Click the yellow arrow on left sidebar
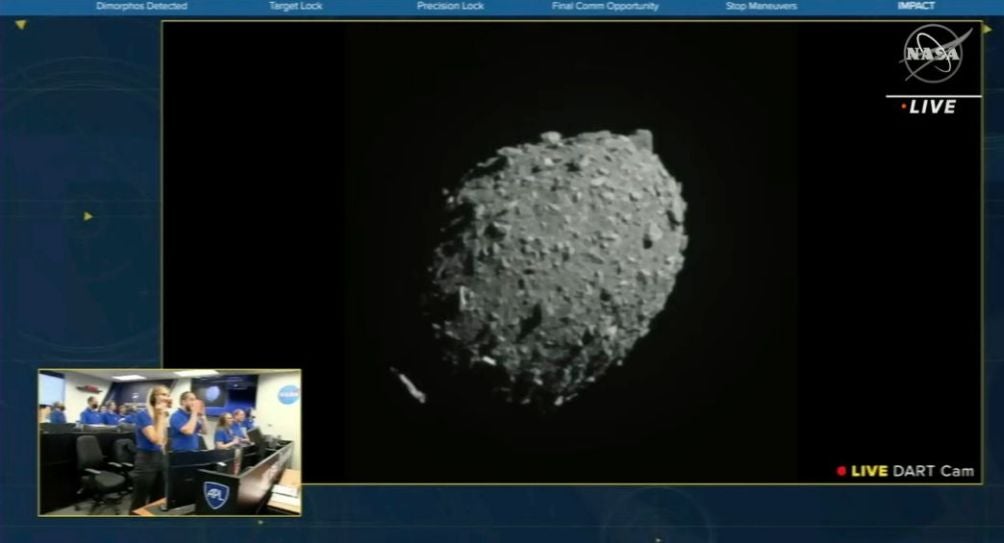This screenshot has height=543, width=1004. click(88, 216)
